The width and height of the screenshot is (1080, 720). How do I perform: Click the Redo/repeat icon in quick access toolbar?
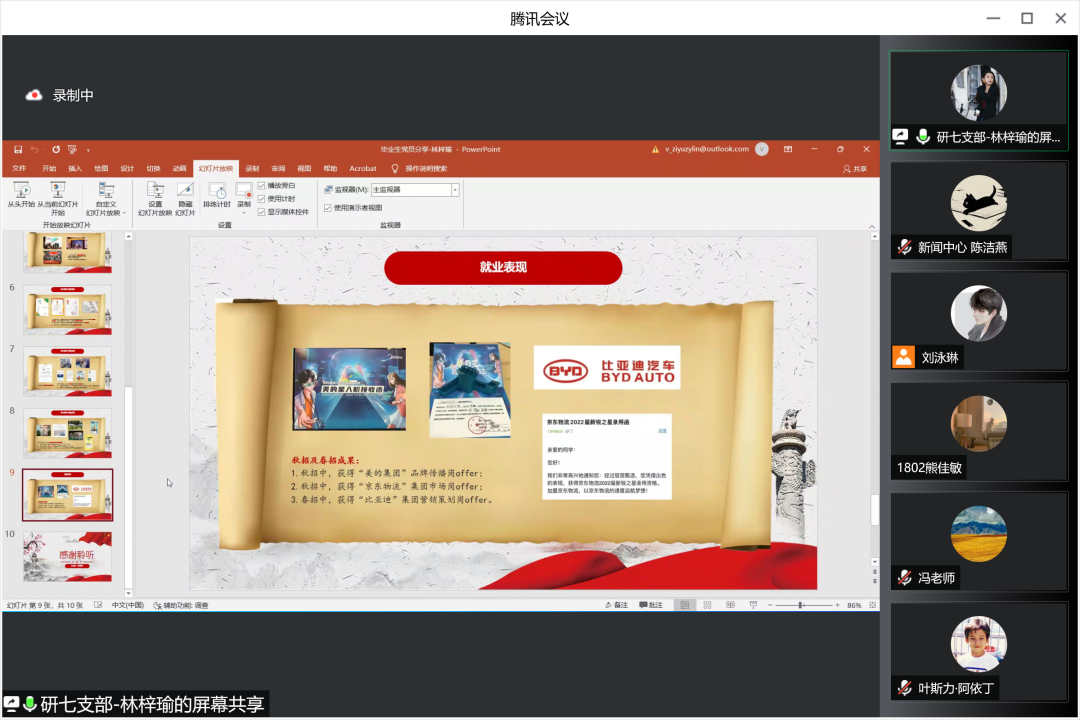click(56, 150)
